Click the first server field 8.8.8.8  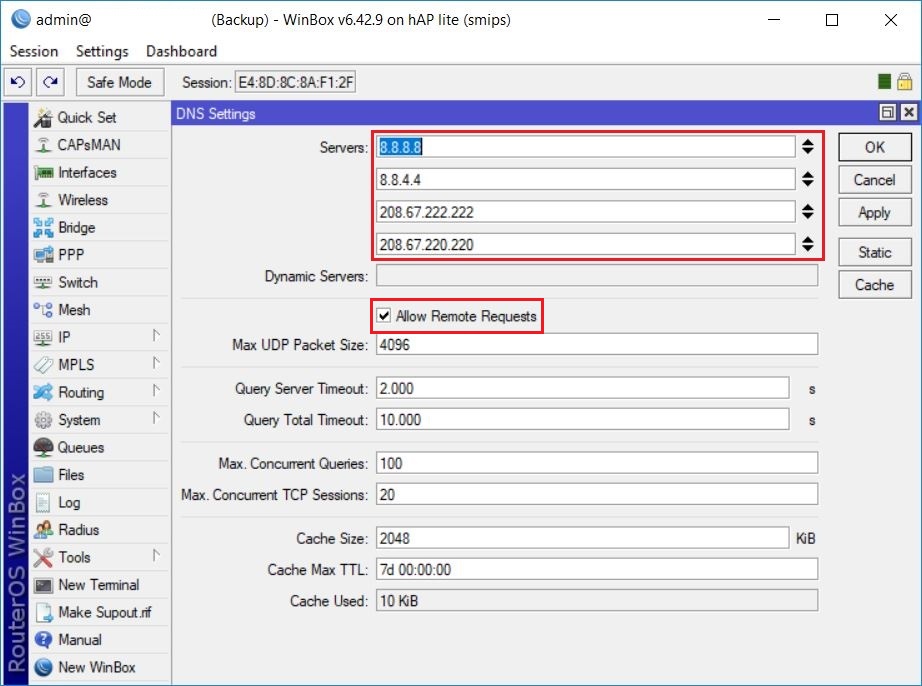pos(586,147)
